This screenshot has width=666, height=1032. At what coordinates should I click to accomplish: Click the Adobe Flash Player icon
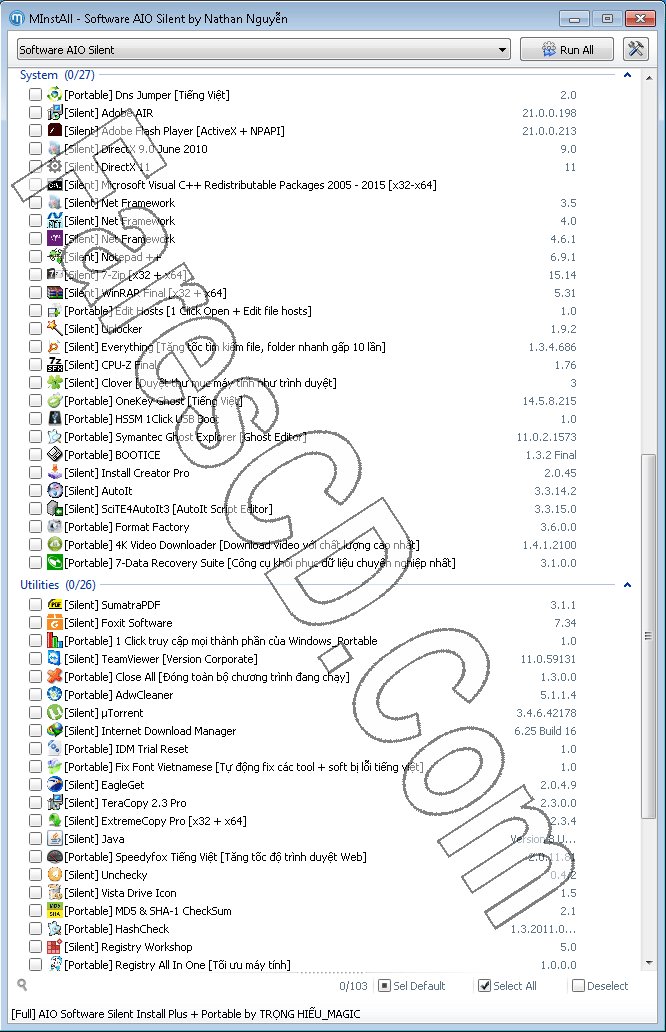click(55, 130)
